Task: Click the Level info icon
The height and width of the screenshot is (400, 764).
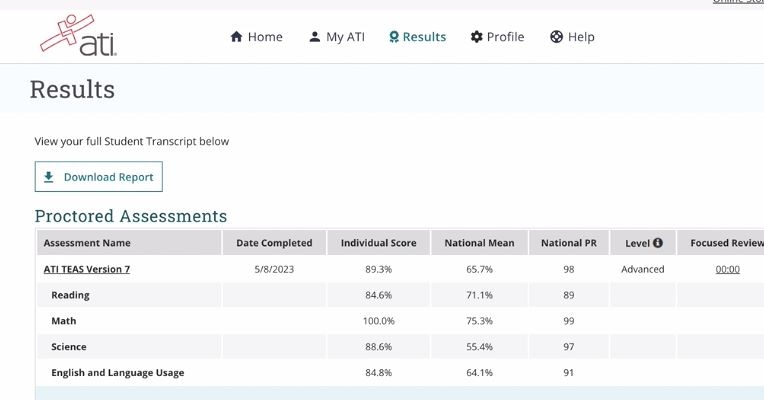Action: (x=658, y=242)
